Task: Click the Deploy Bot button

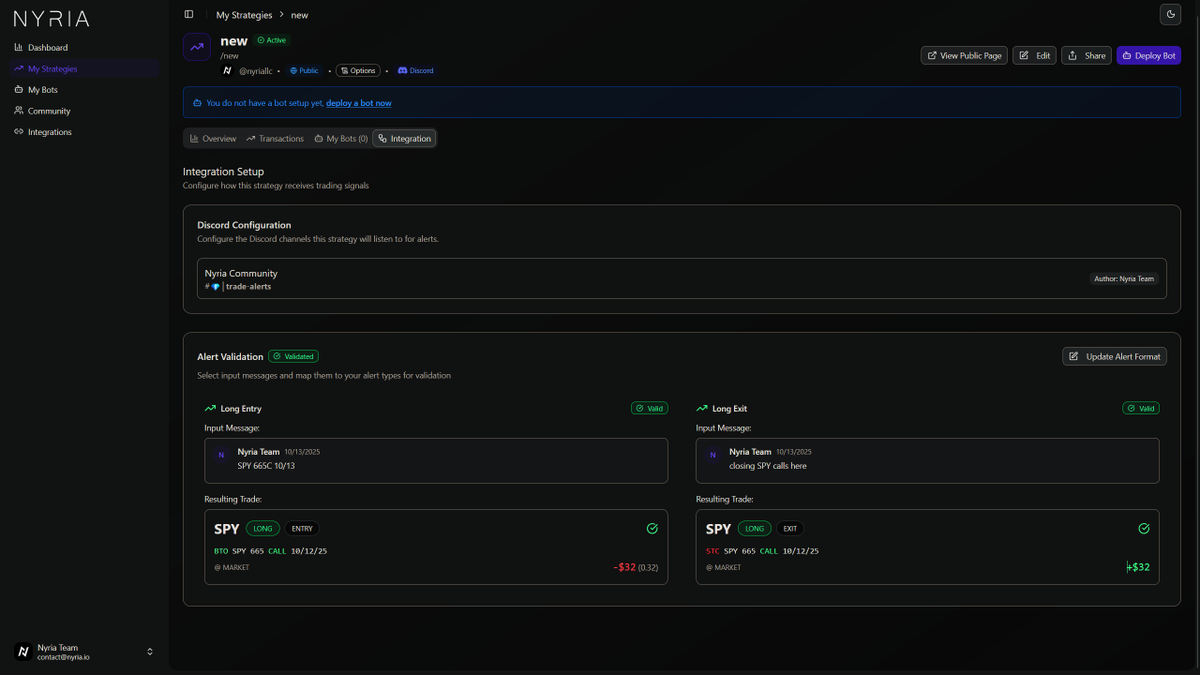Action: point(1149,56)
